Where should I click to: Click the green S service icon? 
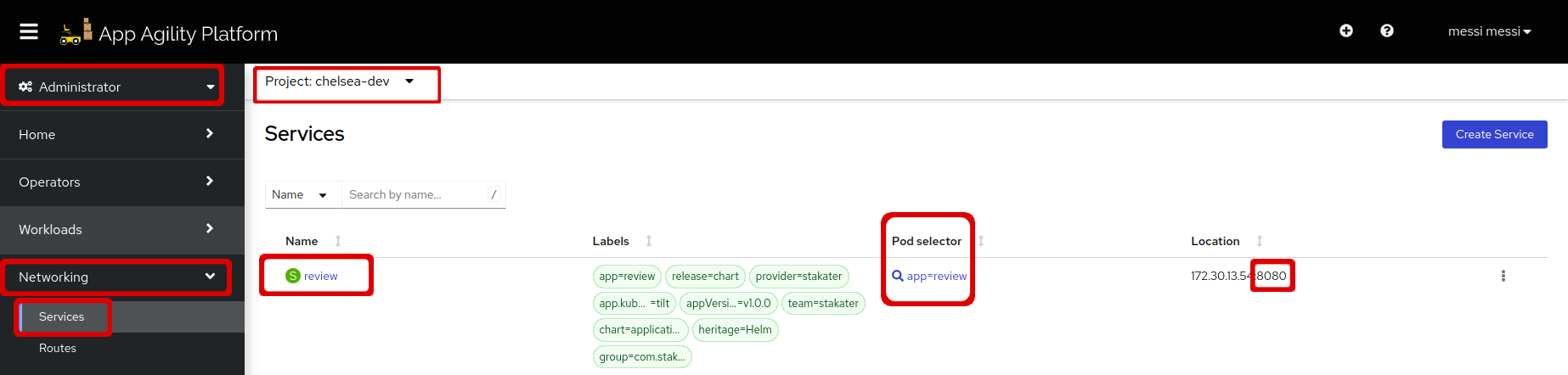293,276
